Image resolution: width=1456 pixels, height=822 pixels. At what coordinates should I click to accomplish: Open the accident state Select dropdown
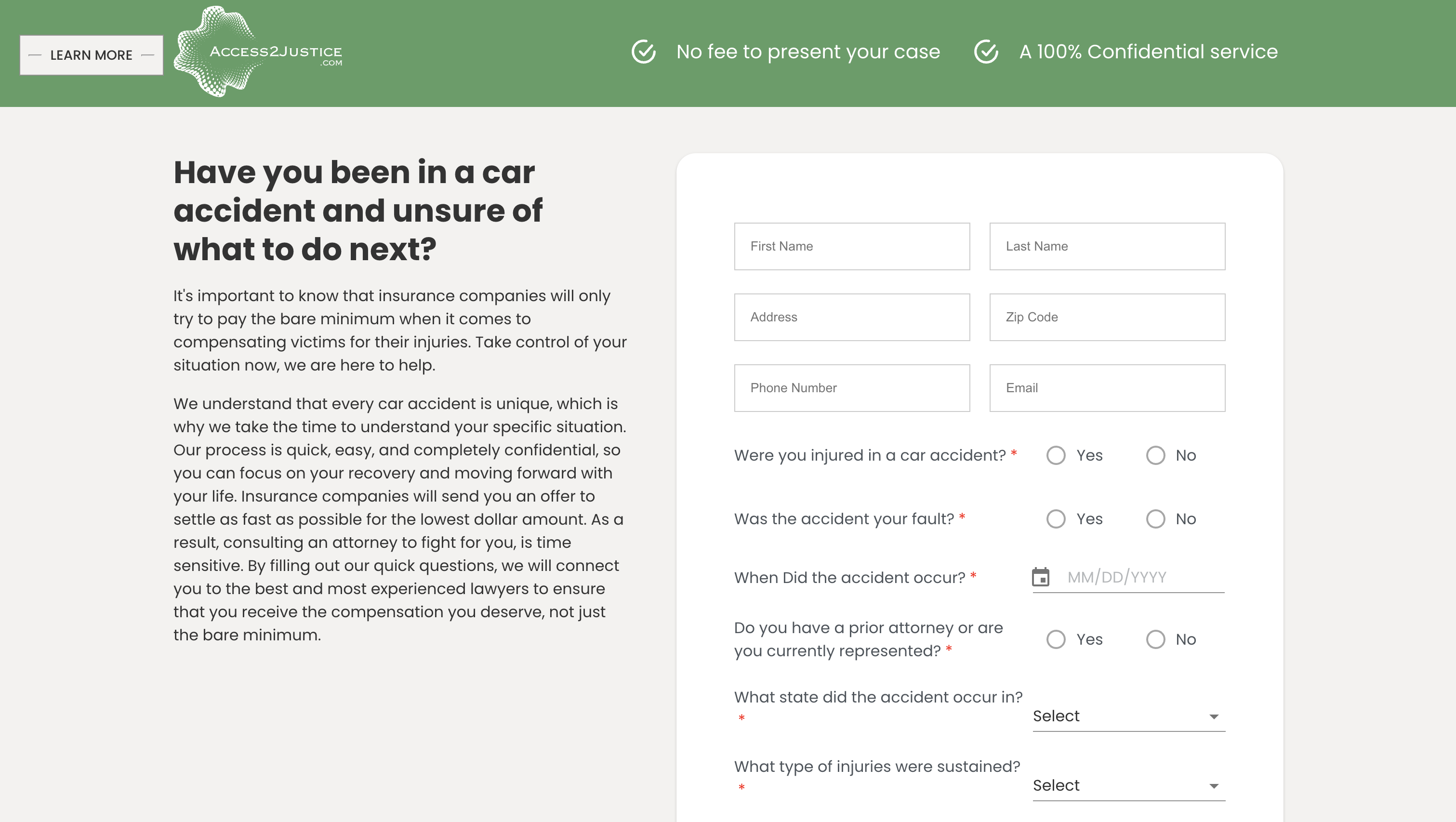tap(1128, 716)
